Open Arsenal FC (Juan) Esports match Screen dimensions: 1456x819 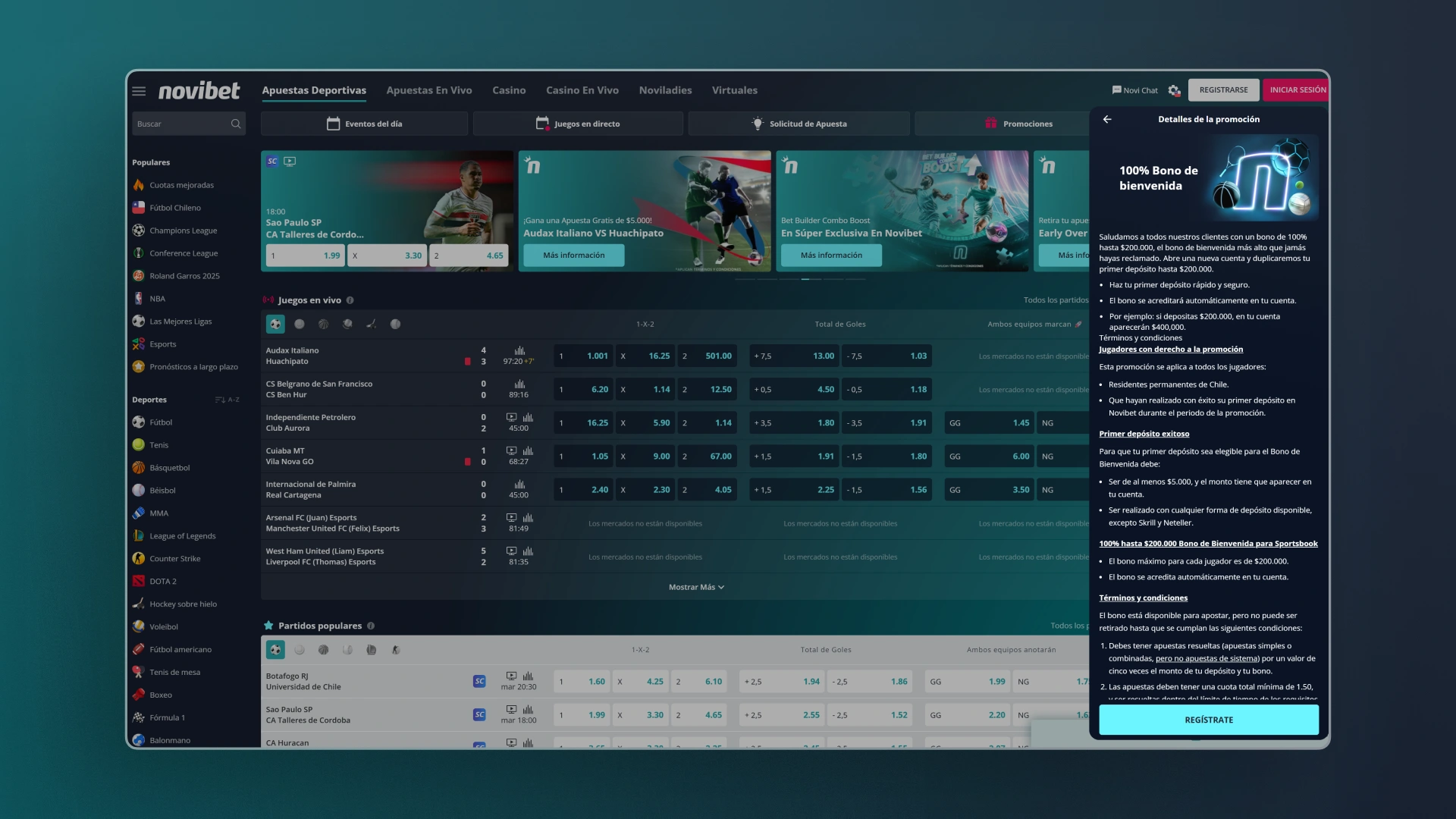tap(332, 523)
